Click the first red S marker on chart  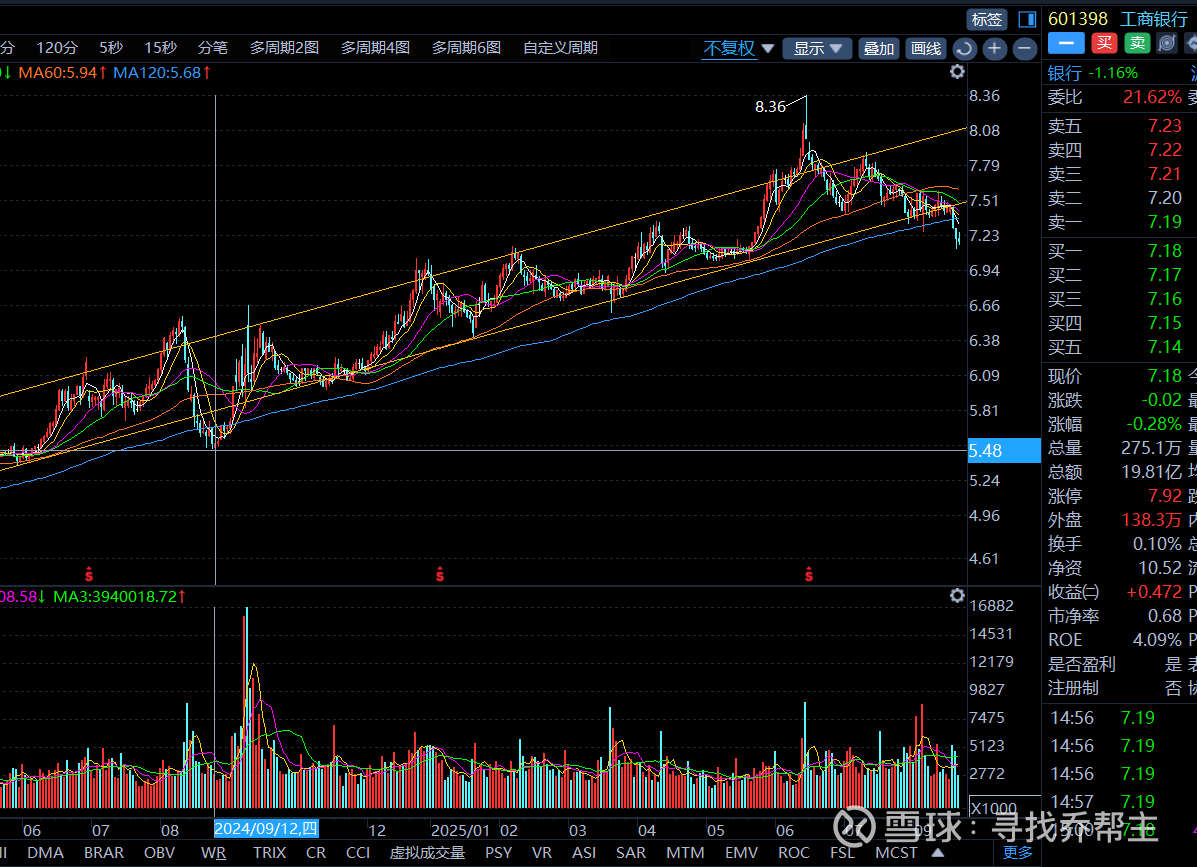tap(89, 575)
